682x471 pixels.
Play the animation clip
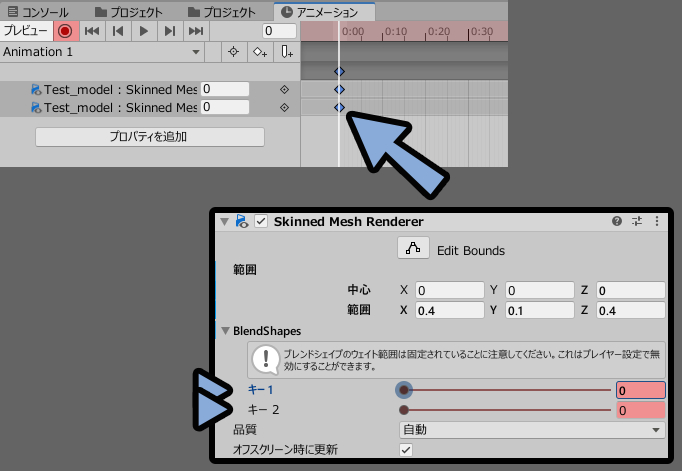tap(144, 31)
